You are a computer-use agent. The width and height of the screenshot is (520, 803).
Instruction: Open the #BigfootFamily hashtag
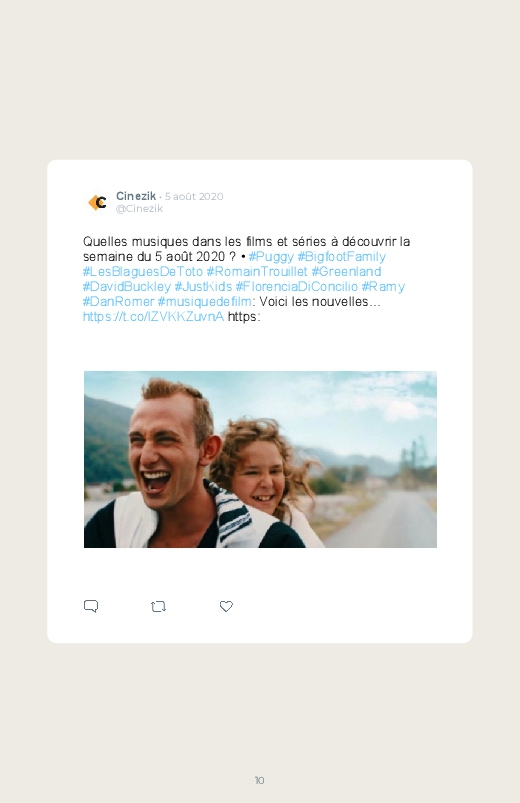342,257
